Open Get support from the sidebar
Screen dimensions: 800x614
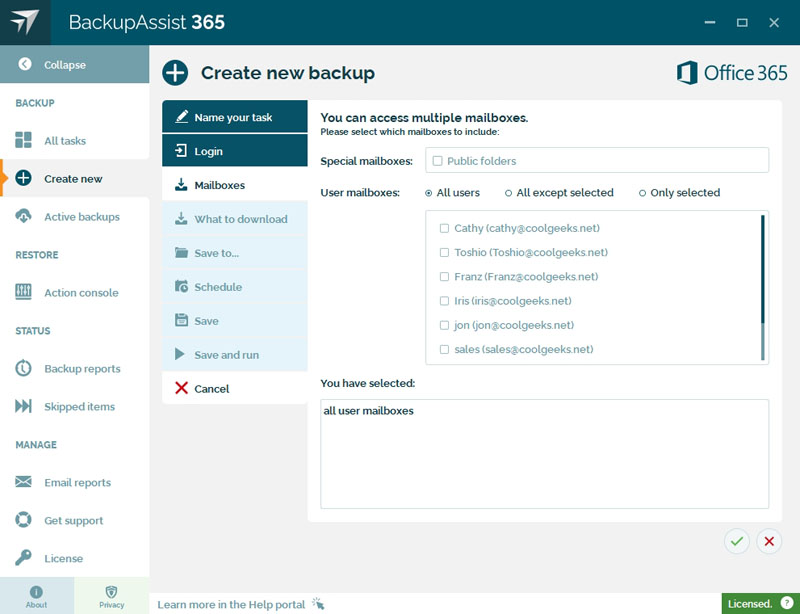[73, 521]
